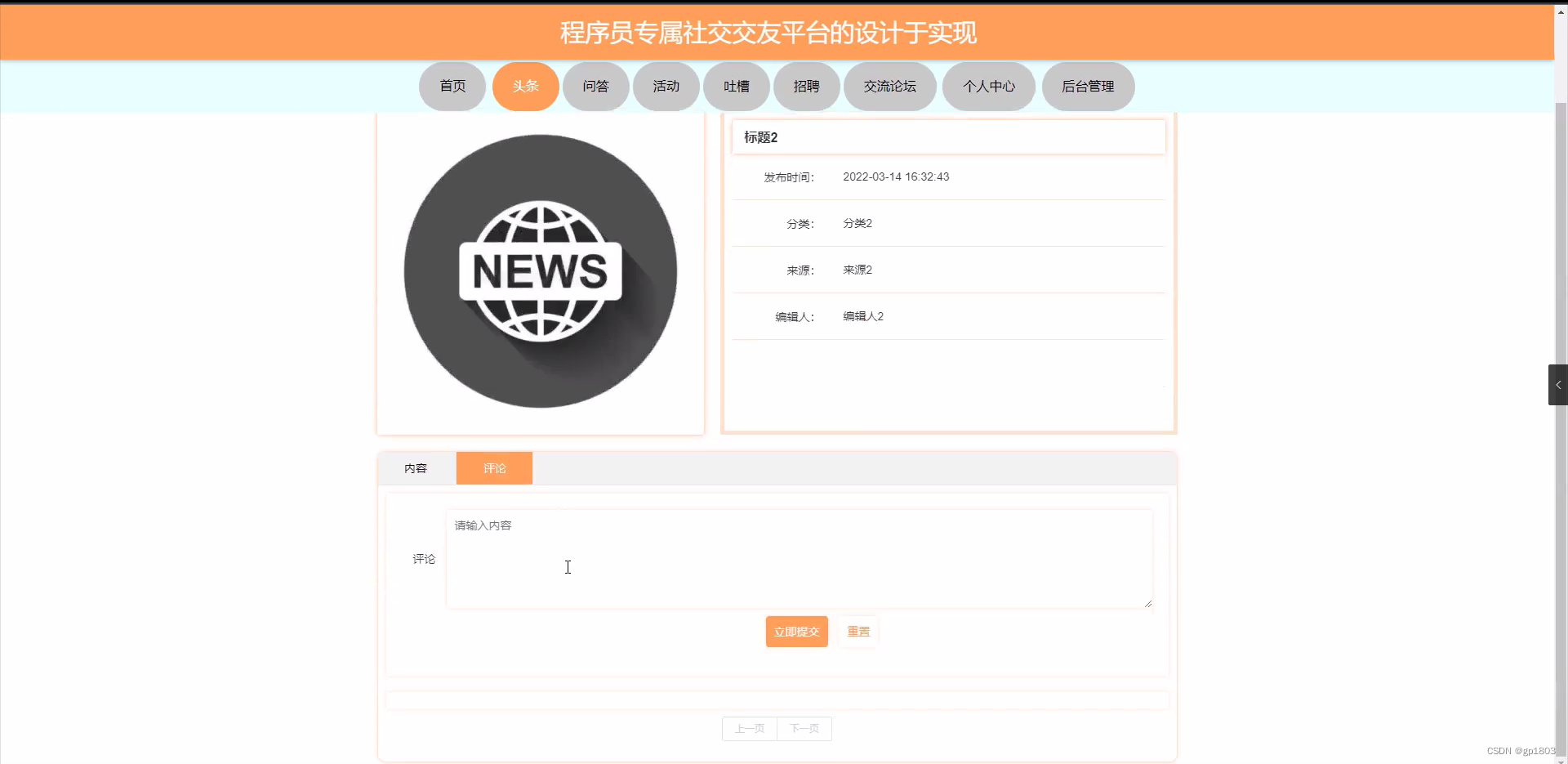Viewport: 1568px width, 764px height.
Task: Click the comment input textarea
Action: click(798, 559)
